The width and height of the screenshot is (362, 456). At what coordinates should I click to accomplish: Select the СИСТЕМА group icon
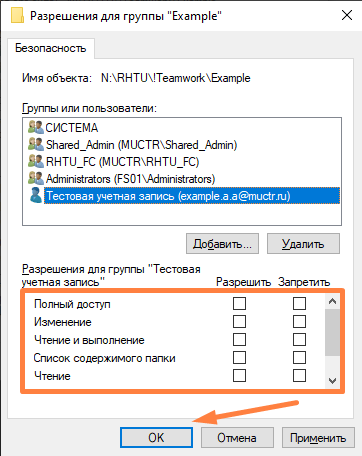pyautogui.click(x=36, y=127)
